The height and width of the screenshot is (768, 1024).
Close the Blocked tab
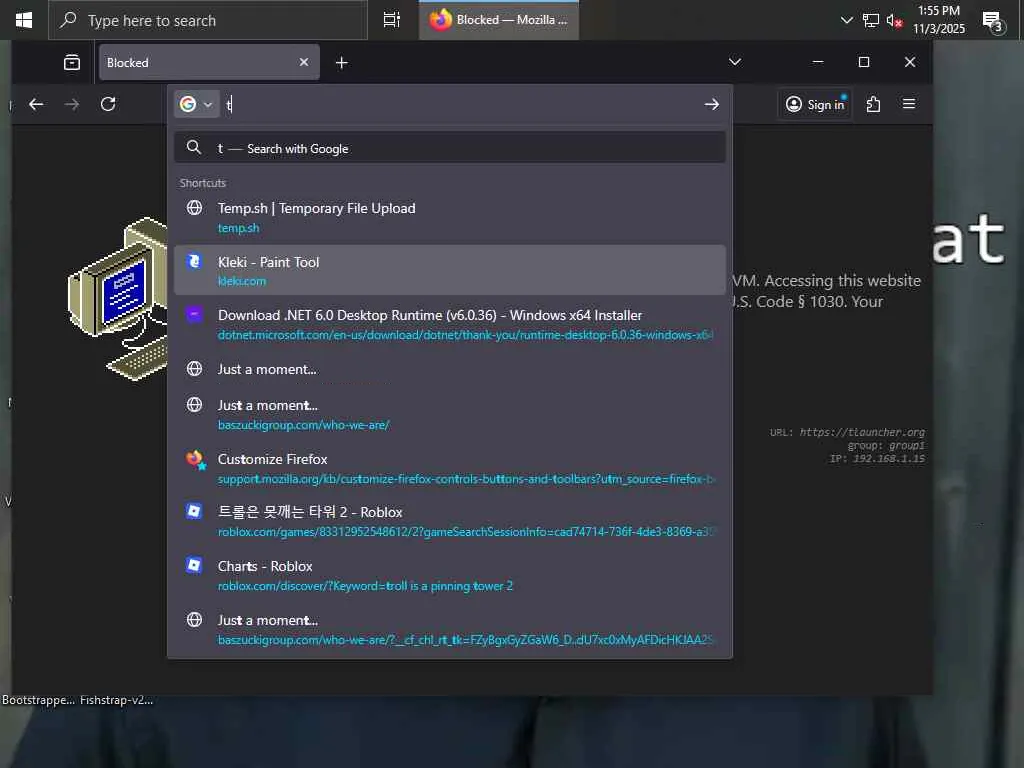pyautogui.click(x=304, y=62)
